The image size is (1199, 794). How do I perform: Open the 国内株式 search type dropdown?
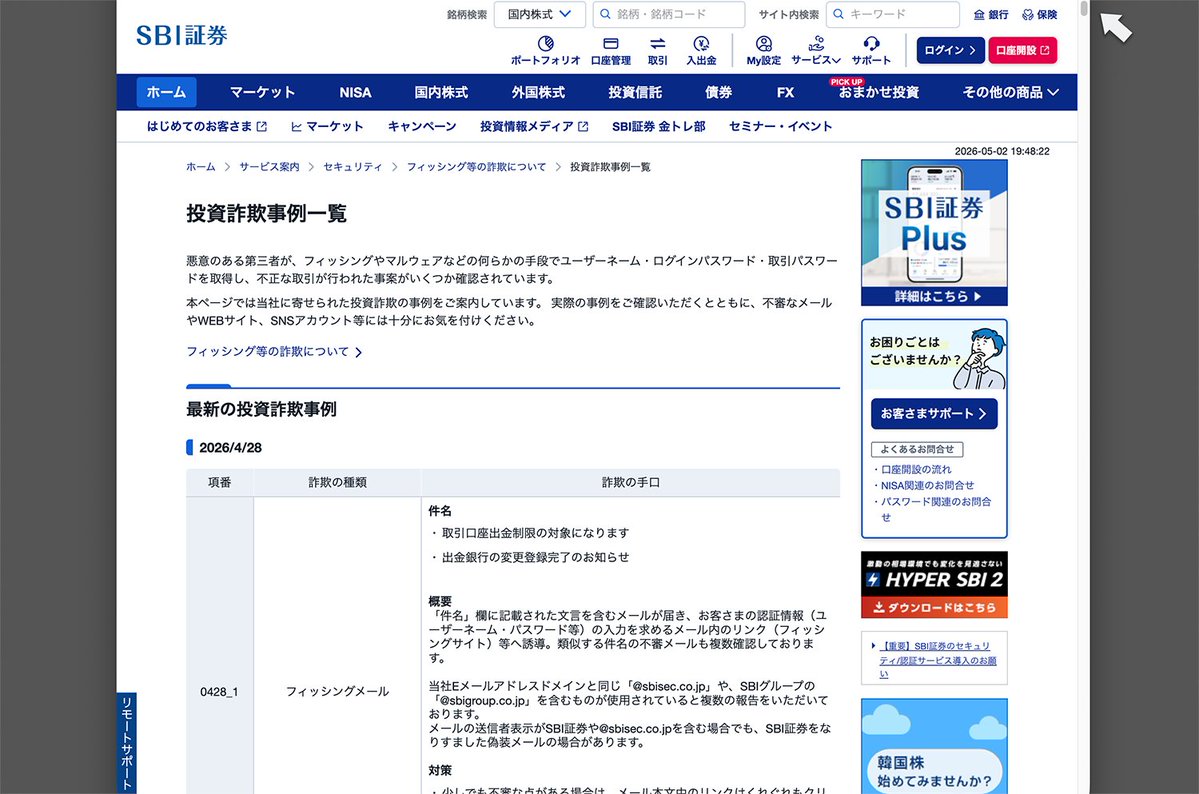[540, 15]
